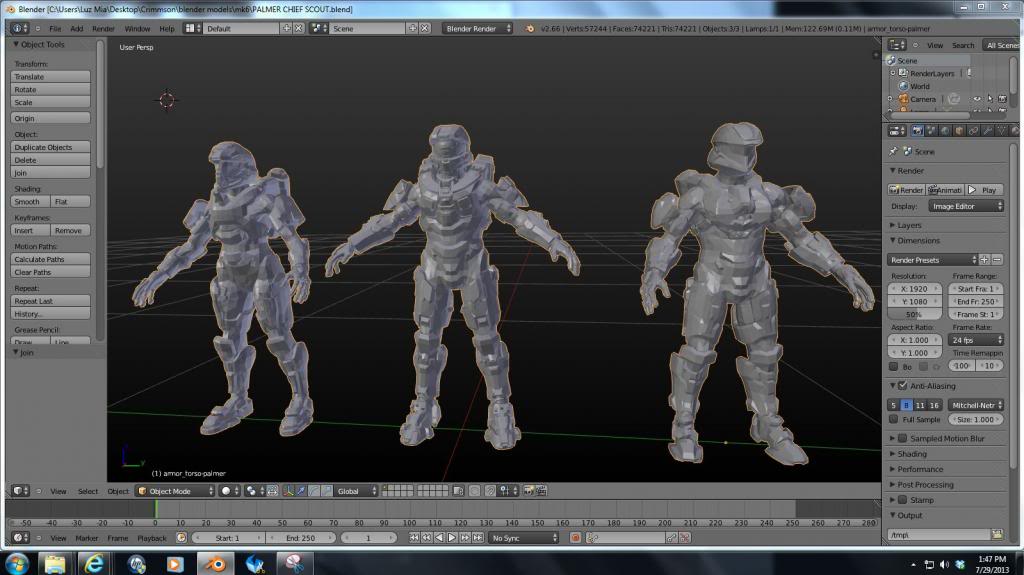Enable Sampled Motion Blur checkbox

pyautogui.click(x=903, y=438)
